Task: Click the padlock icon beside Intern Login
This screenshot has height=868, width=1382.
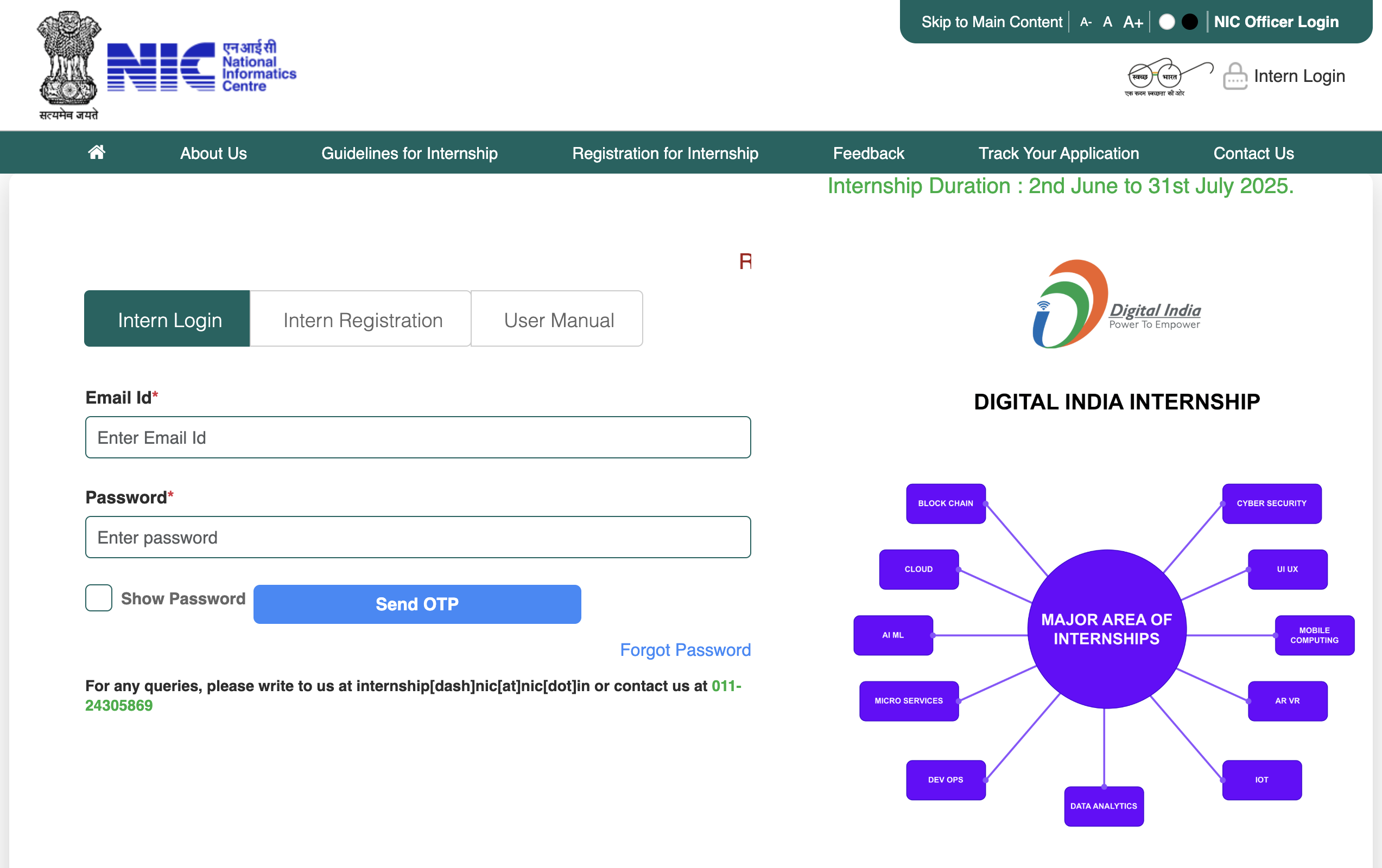Action: (x=1235, y=76)
